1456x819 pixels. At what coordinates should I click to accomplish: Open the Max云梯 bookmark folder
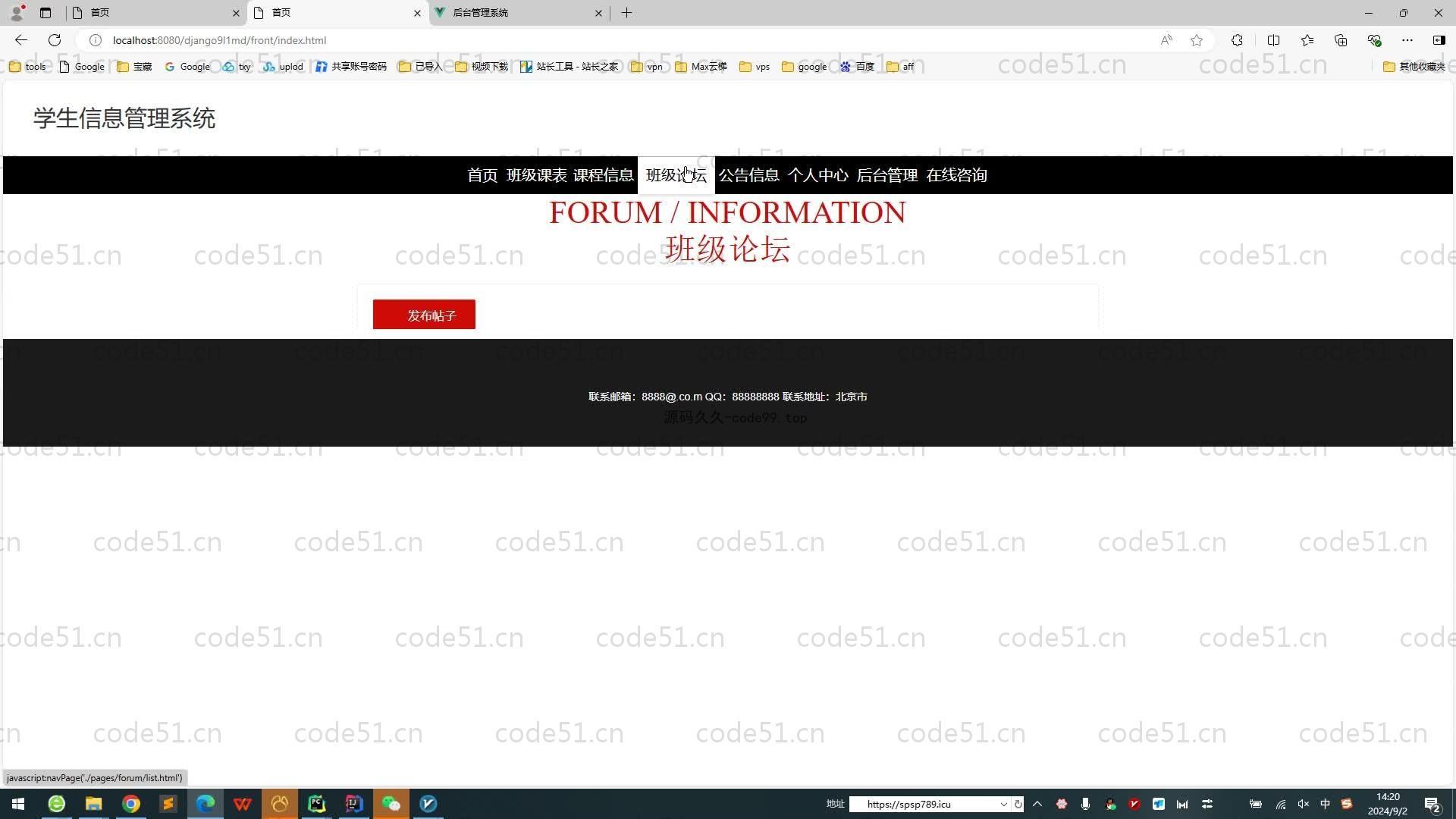(701, 67)
